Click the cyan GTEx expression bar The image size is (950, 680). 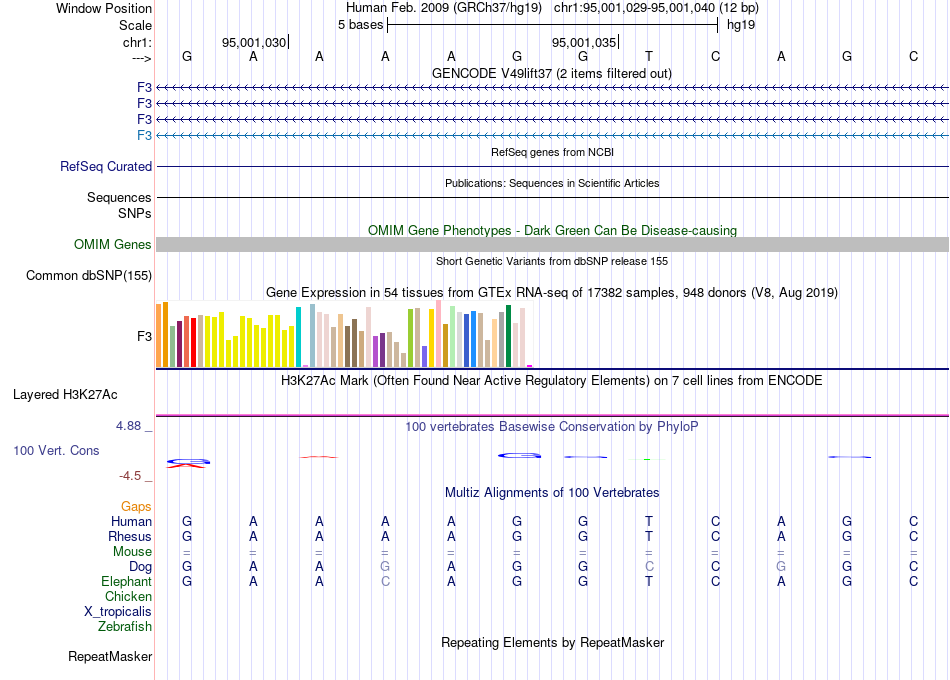pyautogui.click(x=298, y=337)
